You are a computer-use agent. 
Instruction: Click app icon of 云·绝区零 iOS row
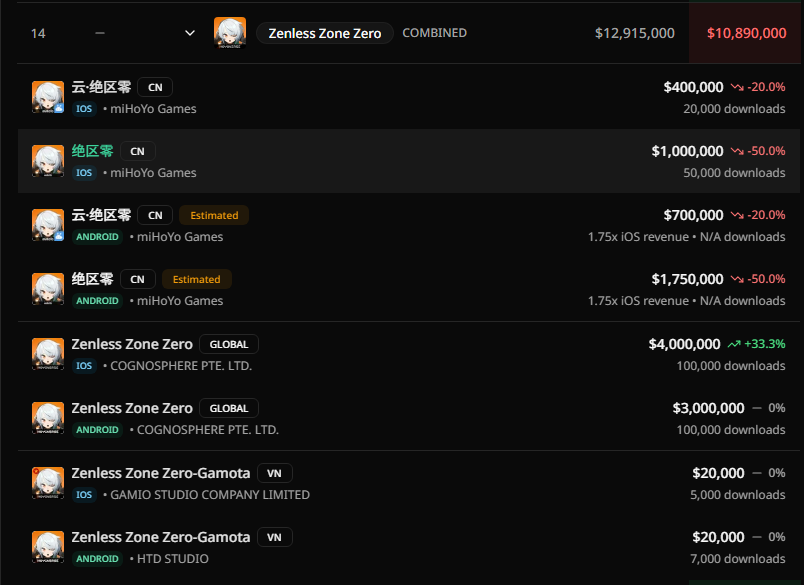coord(48,97)
